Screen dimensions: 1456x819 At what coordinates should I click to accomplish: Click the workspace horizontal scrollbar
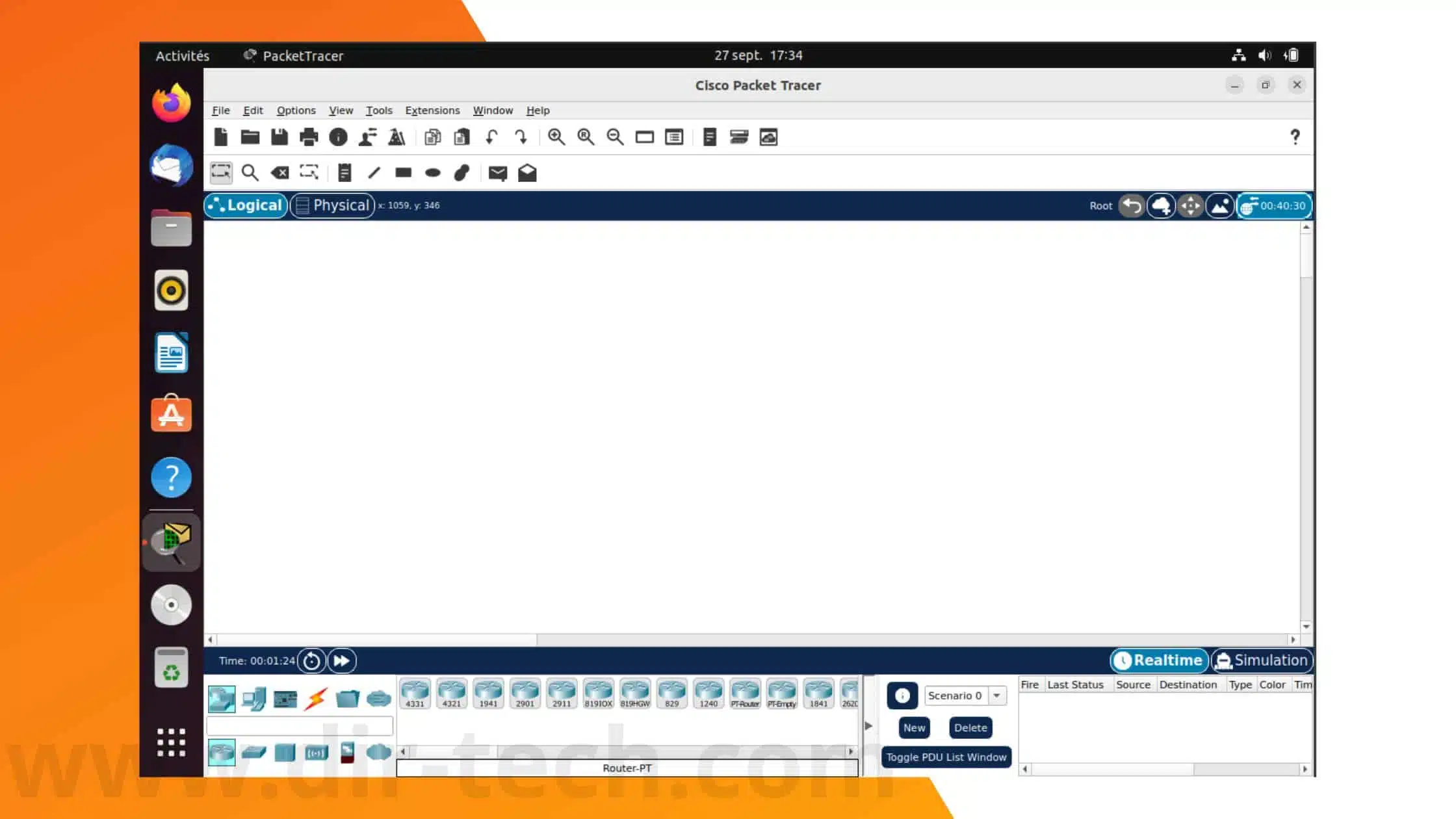coord(751,640)
